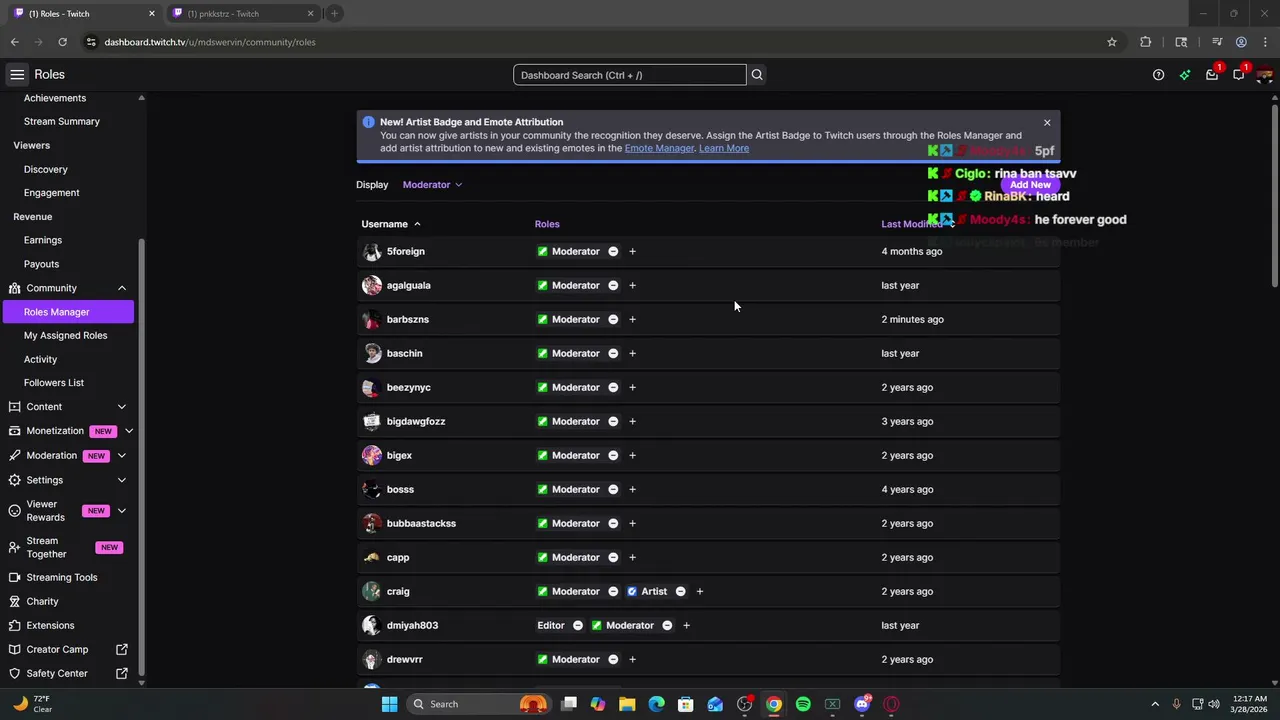Add a role to bigex

tap(632, 456)
